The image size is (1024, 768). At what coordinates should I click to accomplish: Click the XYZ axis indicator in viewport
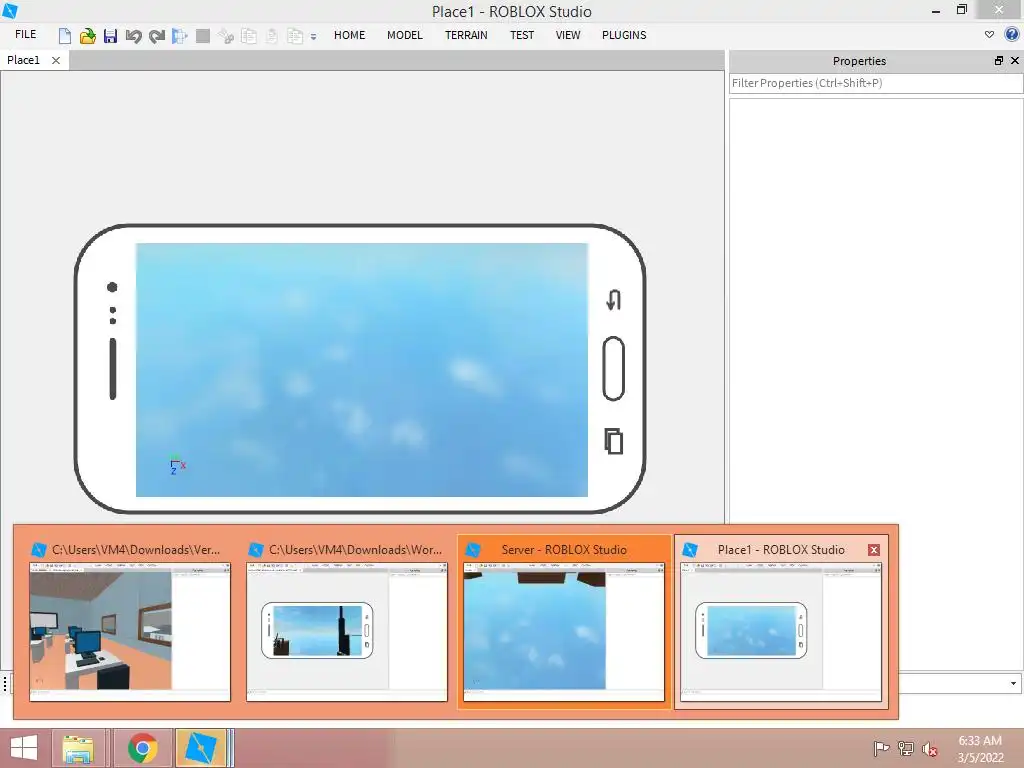pos(177,465)
